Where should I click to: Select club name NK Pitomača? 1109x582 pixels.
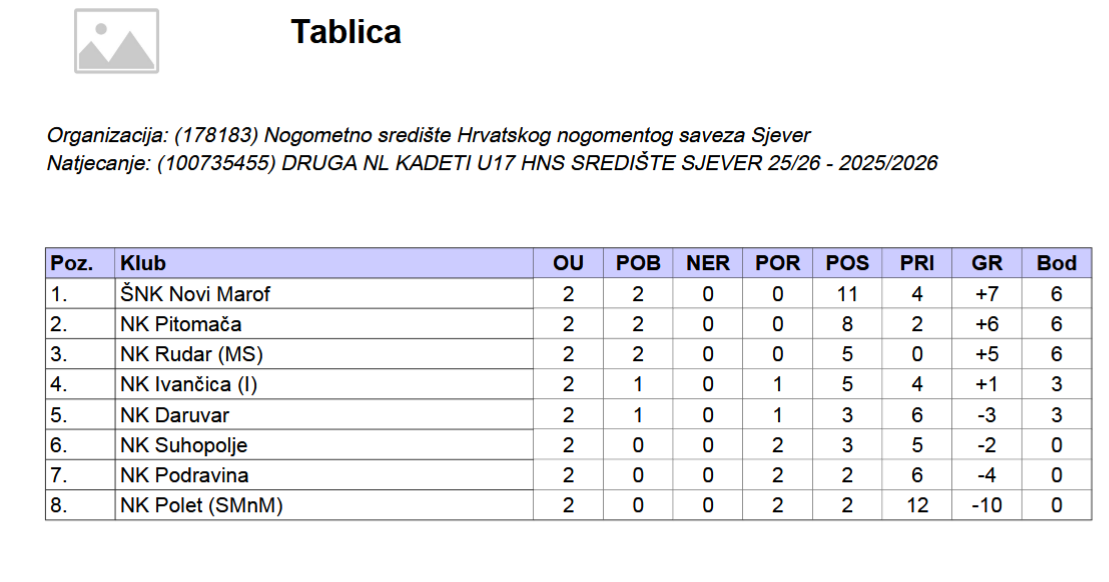pyautogui.click(x=181, y=324)
